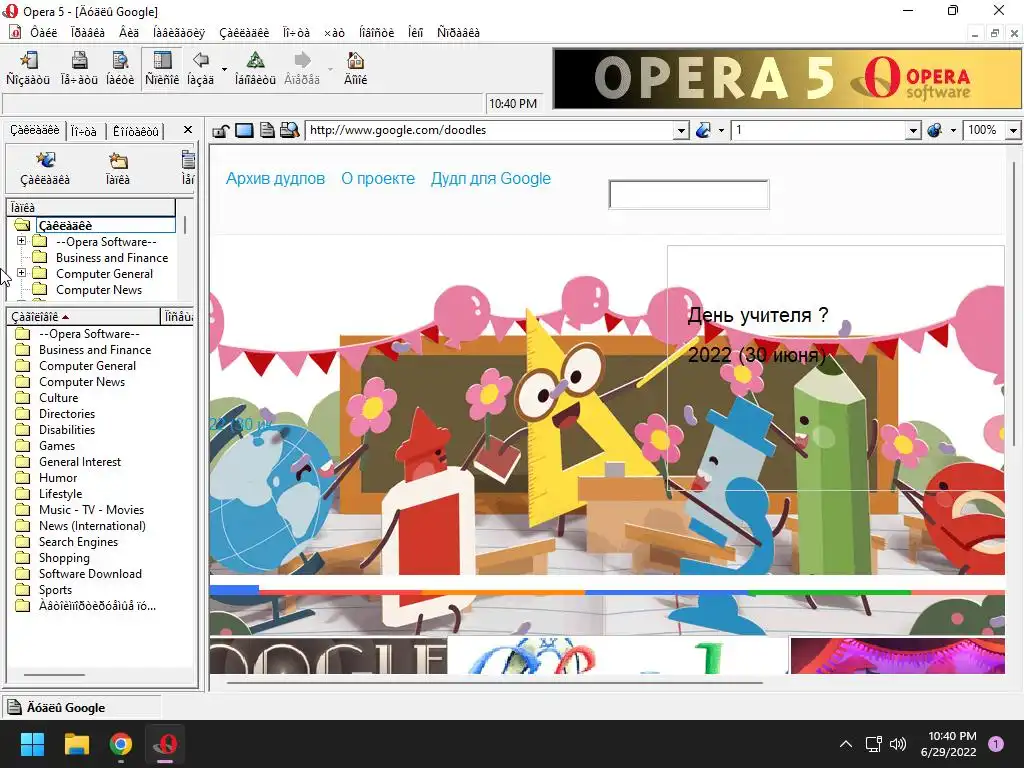Viewport: 1024px width, 768px height.
Task: Close the hotlist panel with X button
Action: click(x=187, y=129)
